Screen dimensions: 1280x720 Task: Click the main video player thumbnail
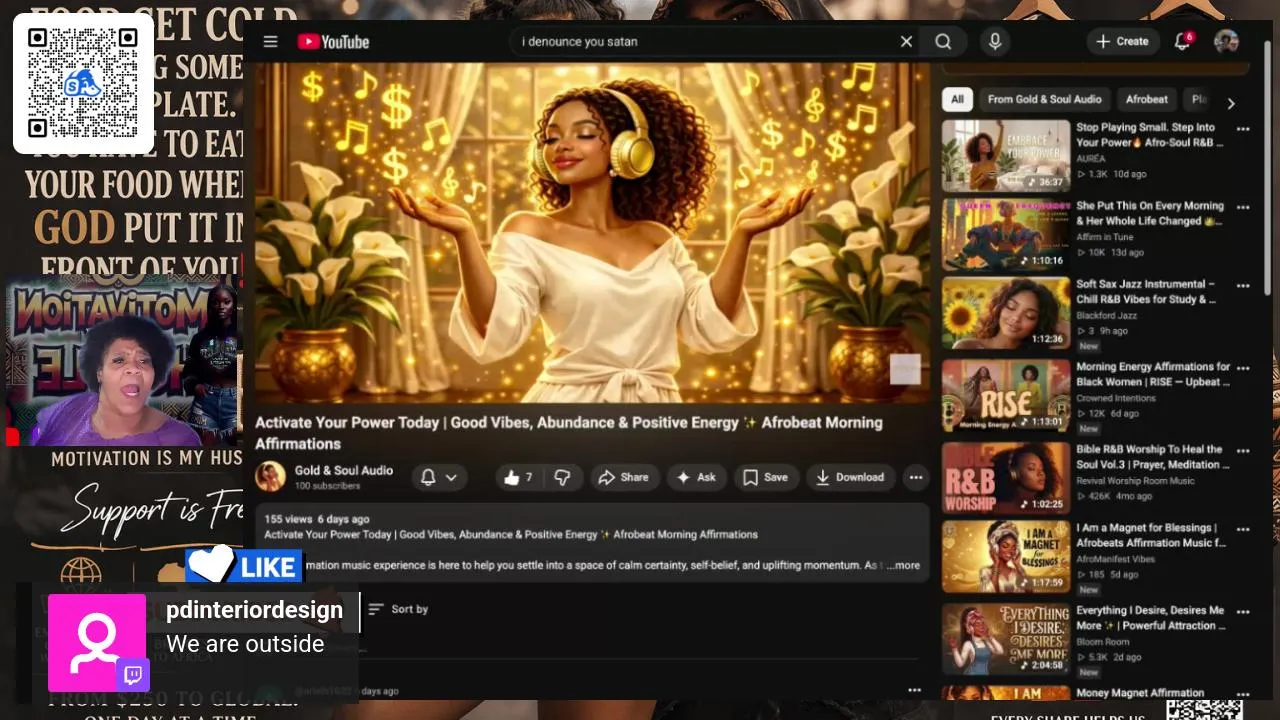pyautogui.click(x=592, y=233)
